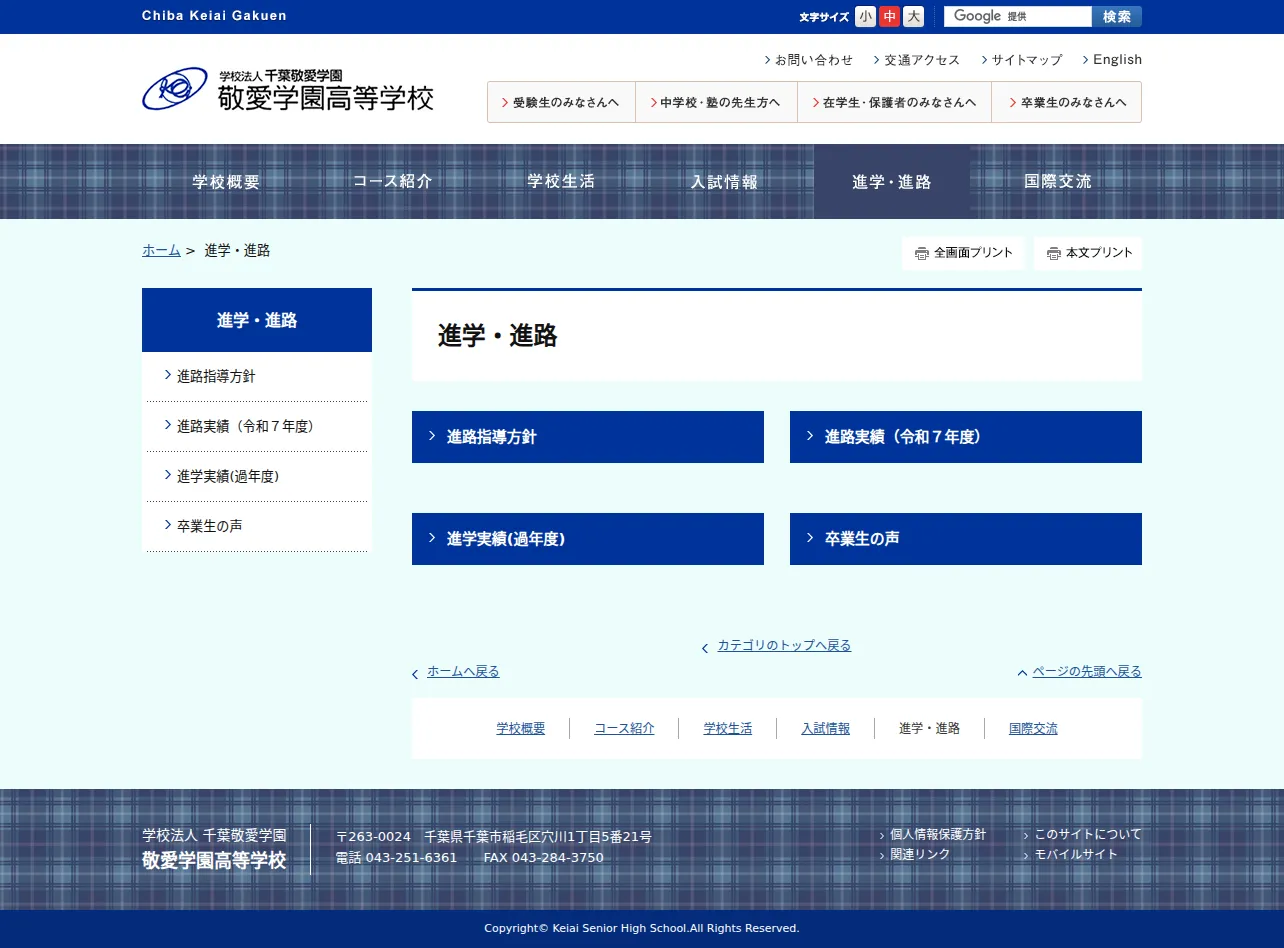This screenshot has width=1284, height=948.
Task: Click the blue 進路実績（令和７年度） content button
Action: (966, 437)
